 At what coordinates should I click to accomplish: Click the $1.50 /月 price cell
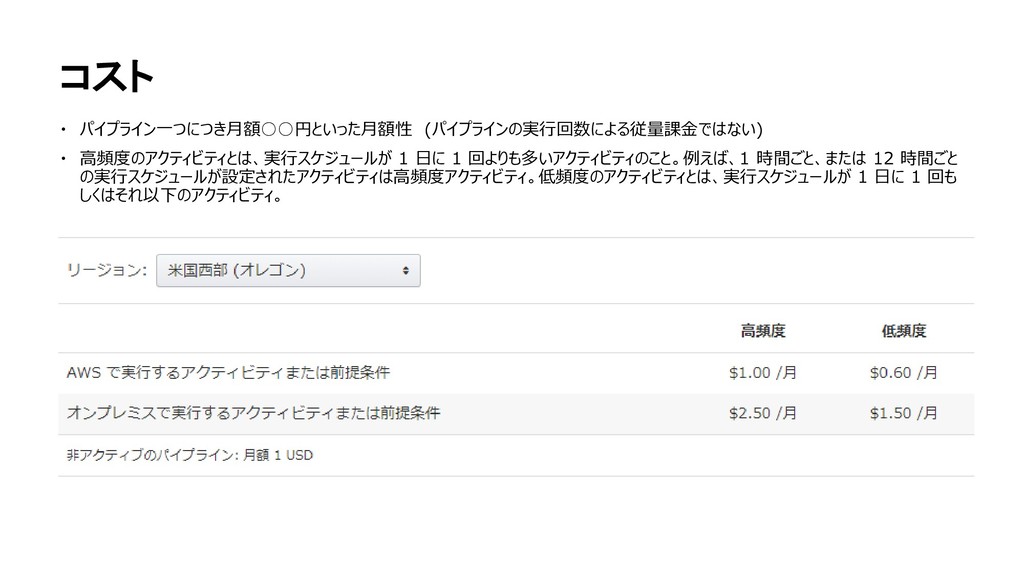[x=904, y=413]
